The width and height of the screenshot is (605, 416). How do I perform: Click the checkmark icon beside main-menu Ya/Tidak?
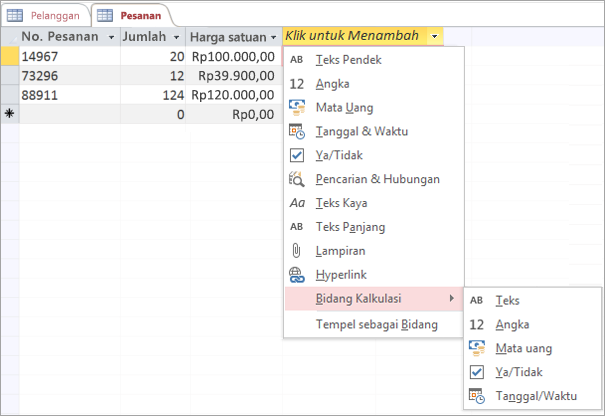click(297, 155)
